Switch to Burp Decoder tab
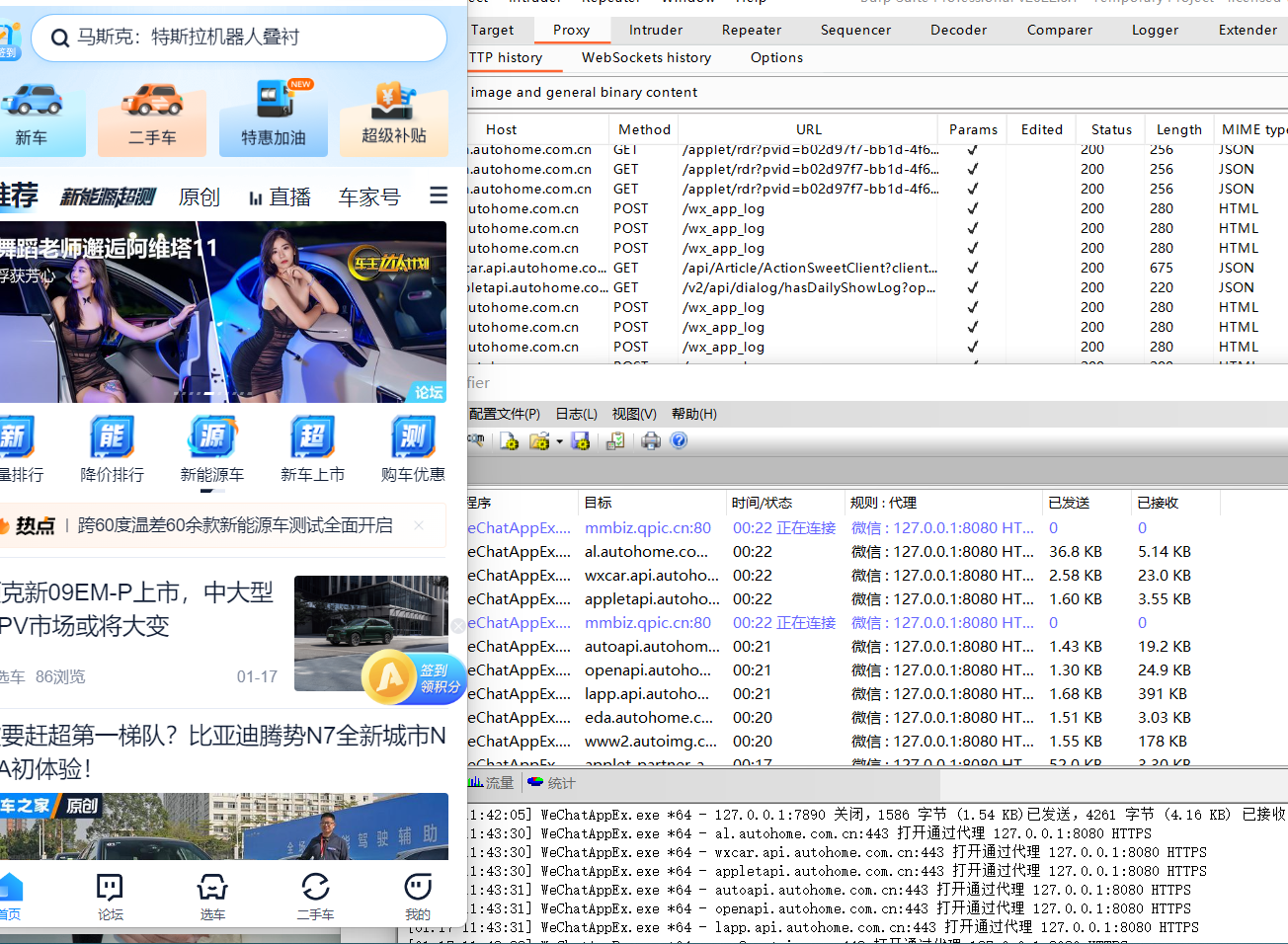1288x944 pixels. tap(958, 30)
